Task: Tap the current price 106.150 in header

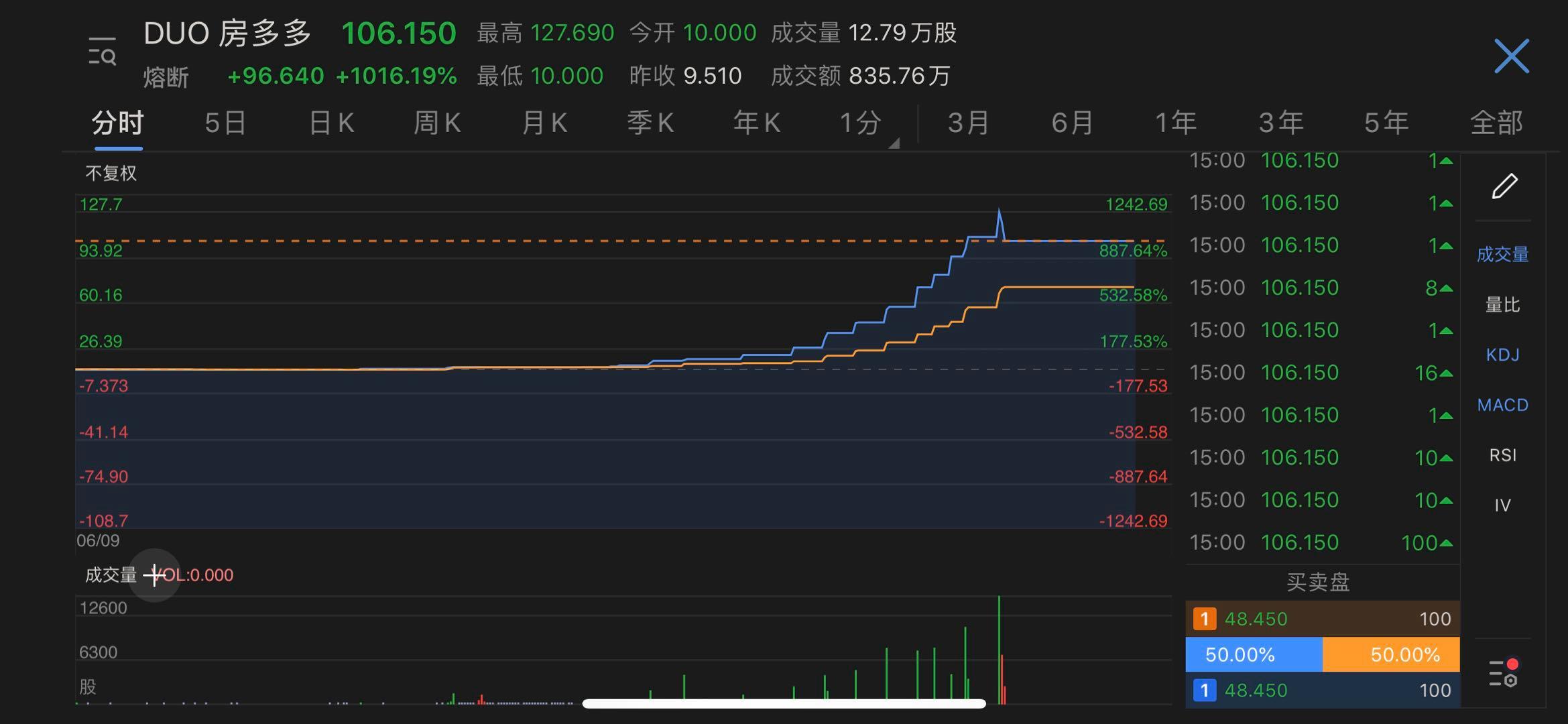Action: (399, 34)
